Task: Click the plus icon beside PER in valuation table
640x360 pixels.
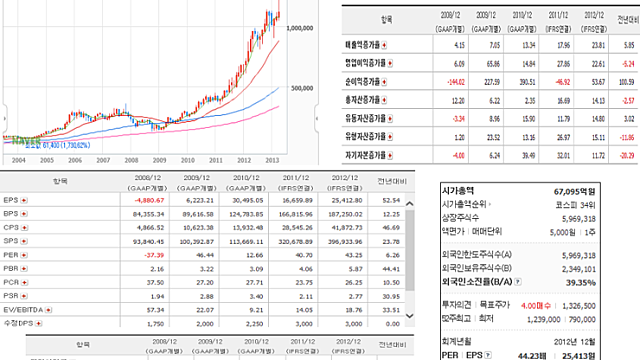Action: click(x=24, y=255)
